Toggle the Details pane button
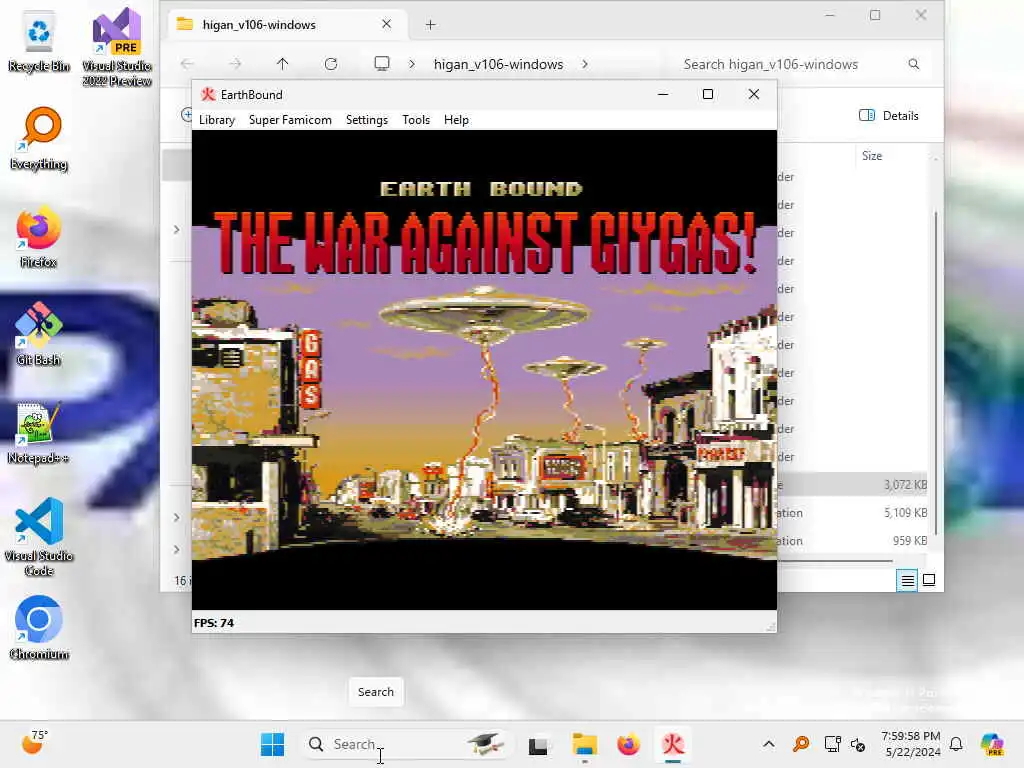Image resolution: width=1024 pixels, height=768 pixels. [889, 116]
